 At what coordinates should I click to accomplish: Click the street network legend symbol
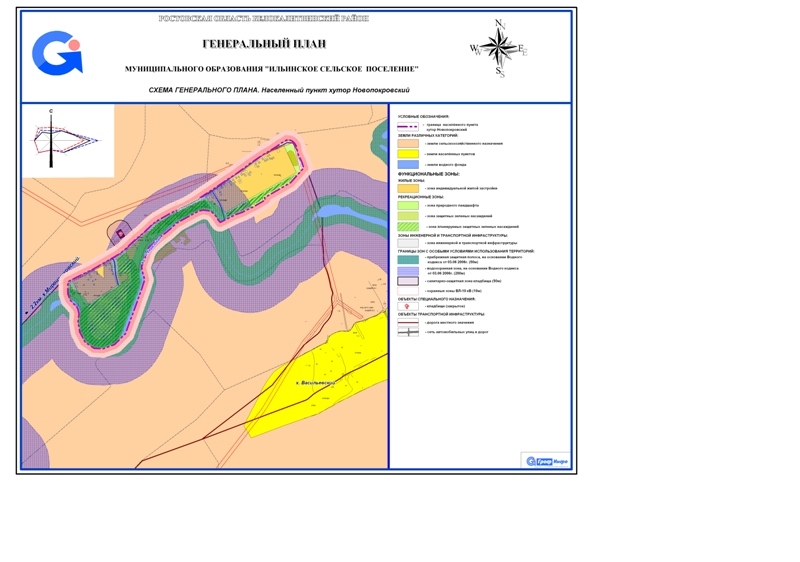tap(408, 333)
